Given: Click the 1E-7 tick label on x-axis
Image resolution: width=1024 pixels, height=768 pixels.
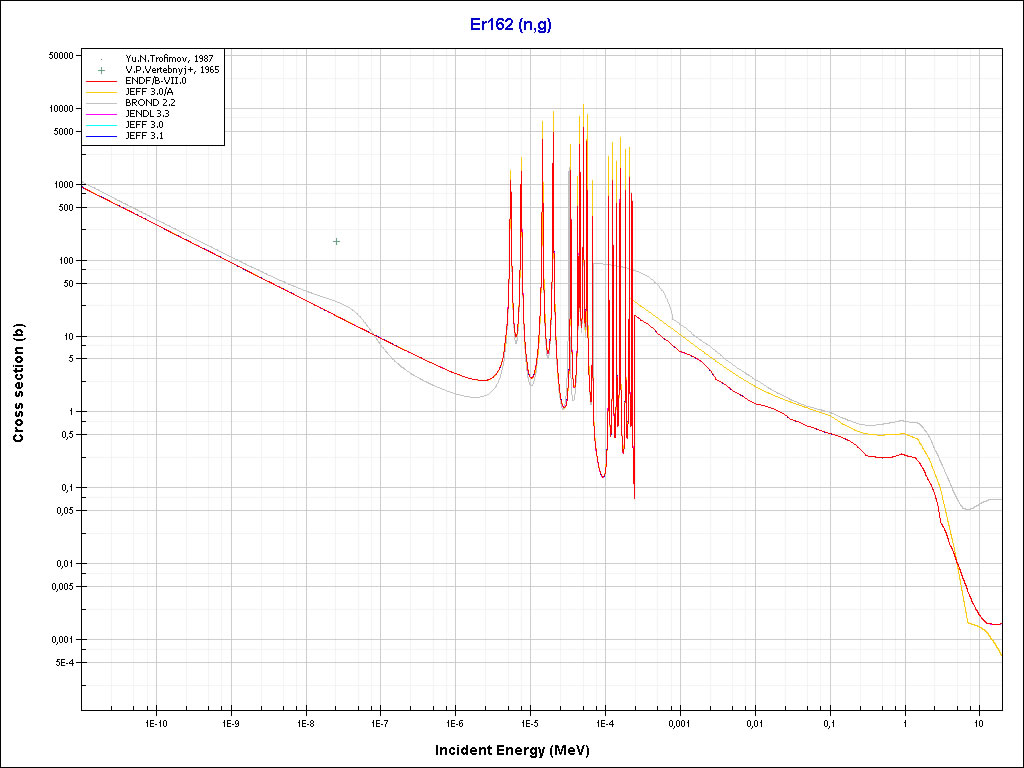Looking at the screenshot, I should click(380, 722).
